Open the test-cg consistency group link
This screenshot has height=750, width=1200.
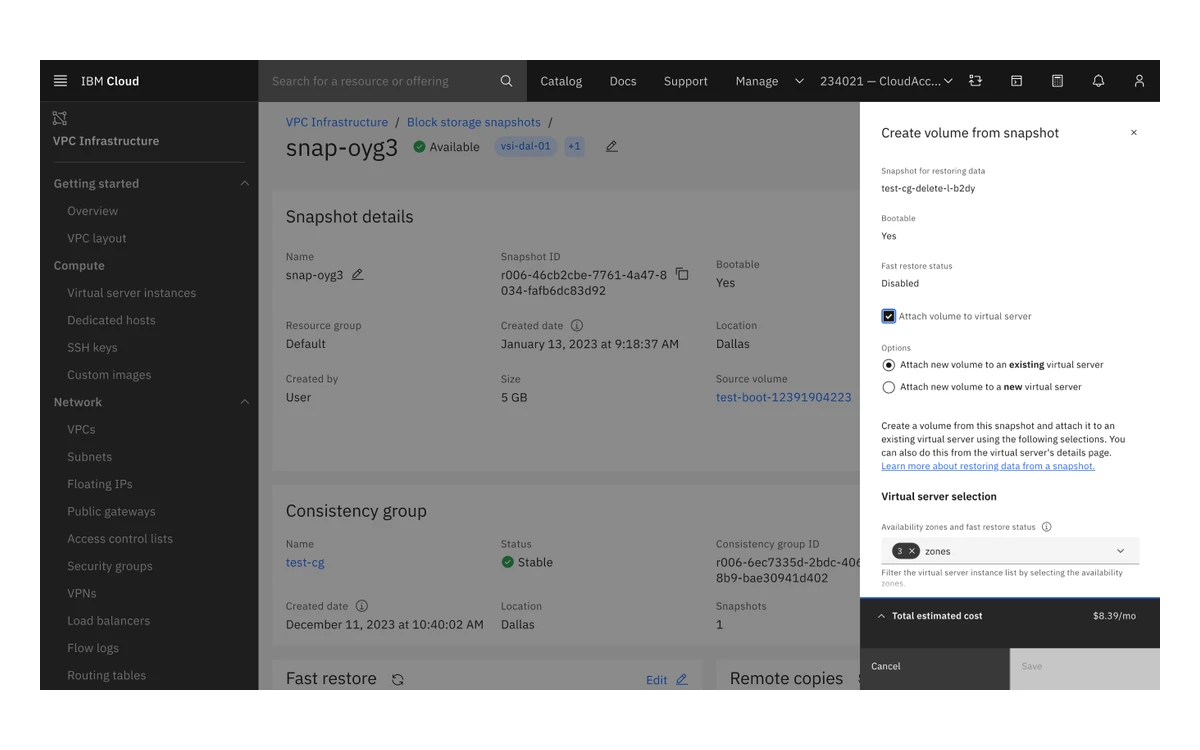305,562
